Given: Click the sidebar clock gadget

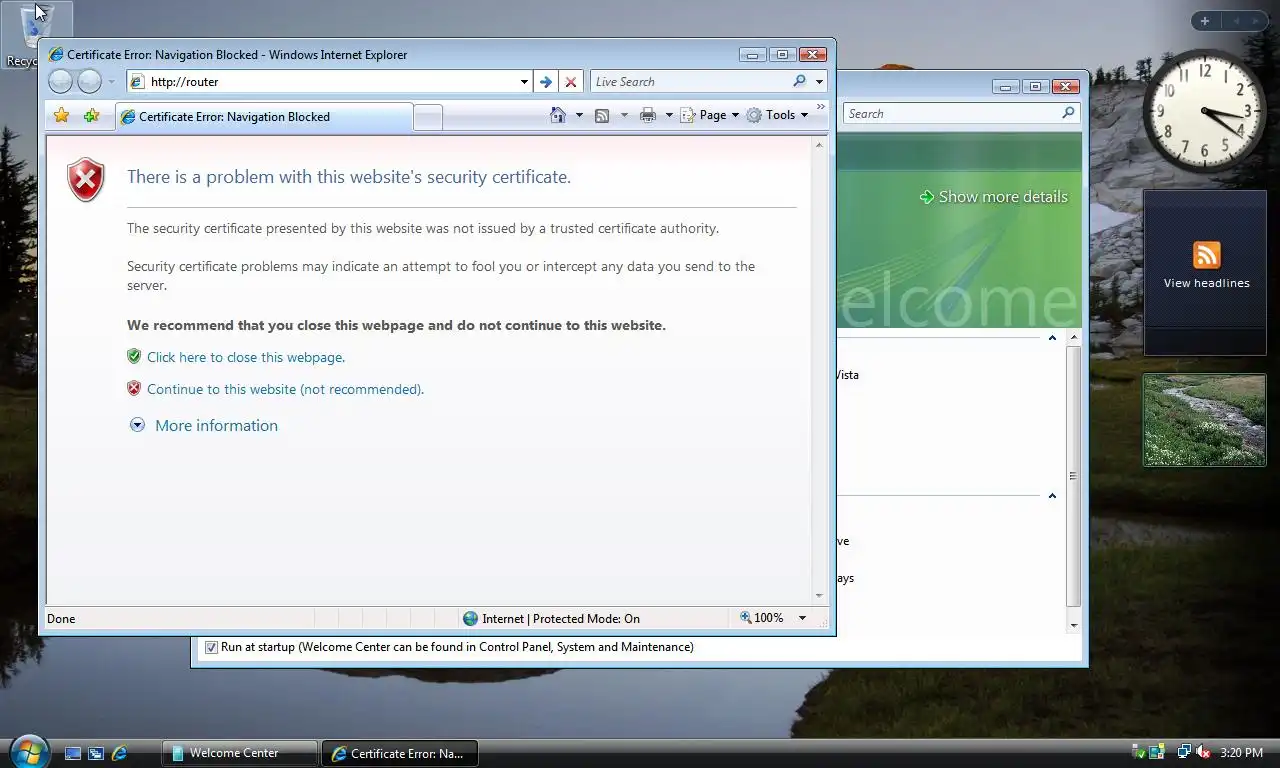Looking at the screenshot, I should pyautogui.click(x=1204, y=112).
